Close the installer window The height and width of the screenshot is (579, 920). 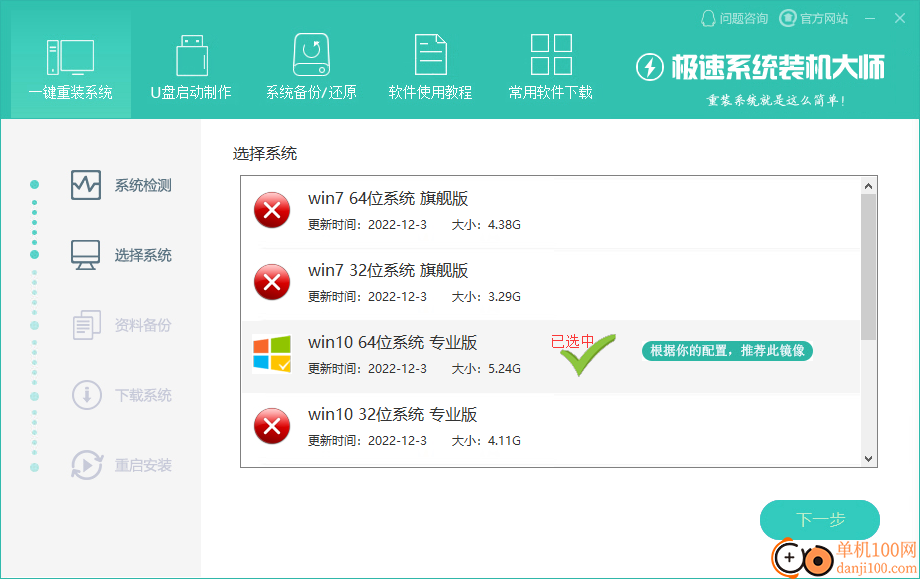pyautogui.click(x=900, y=19)
